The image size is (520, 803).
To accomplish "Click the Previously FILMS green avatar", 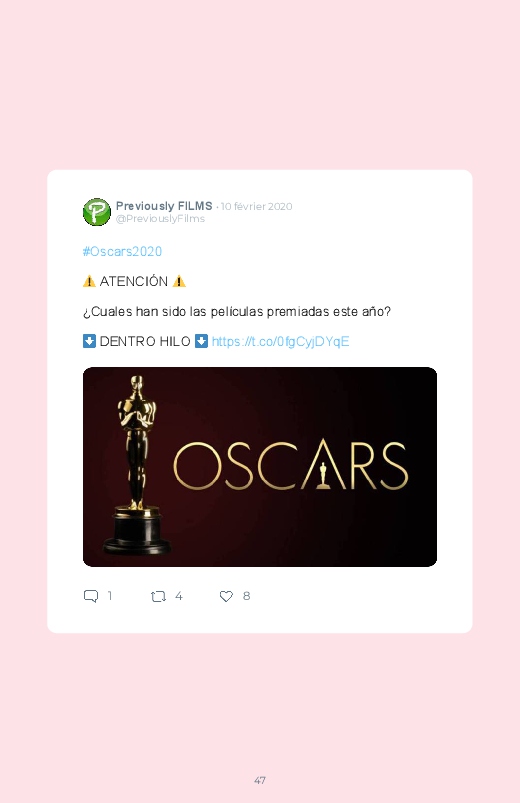I will 97,212.
